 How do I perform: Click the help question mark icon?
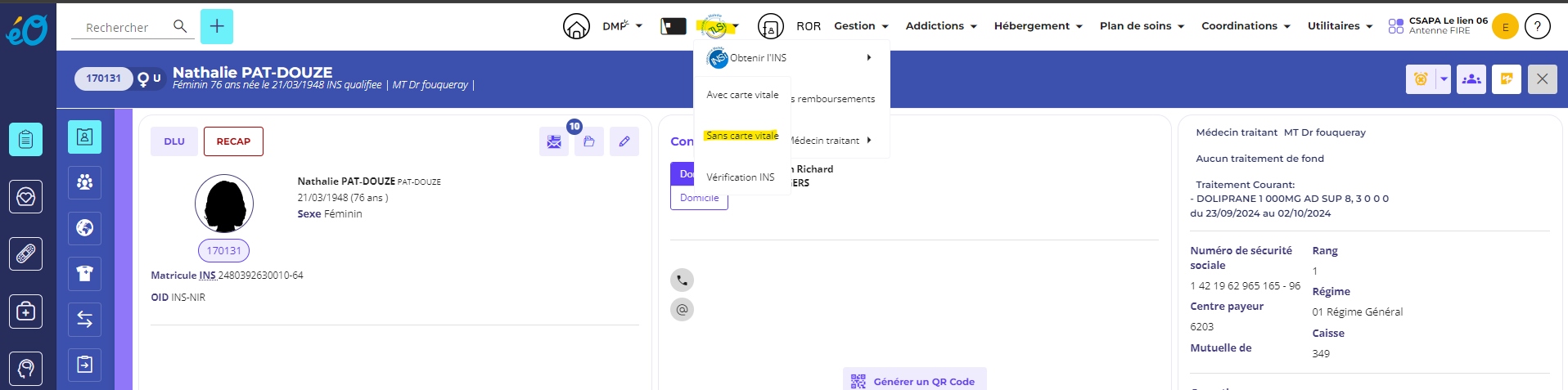click(x=1538, y=27)
